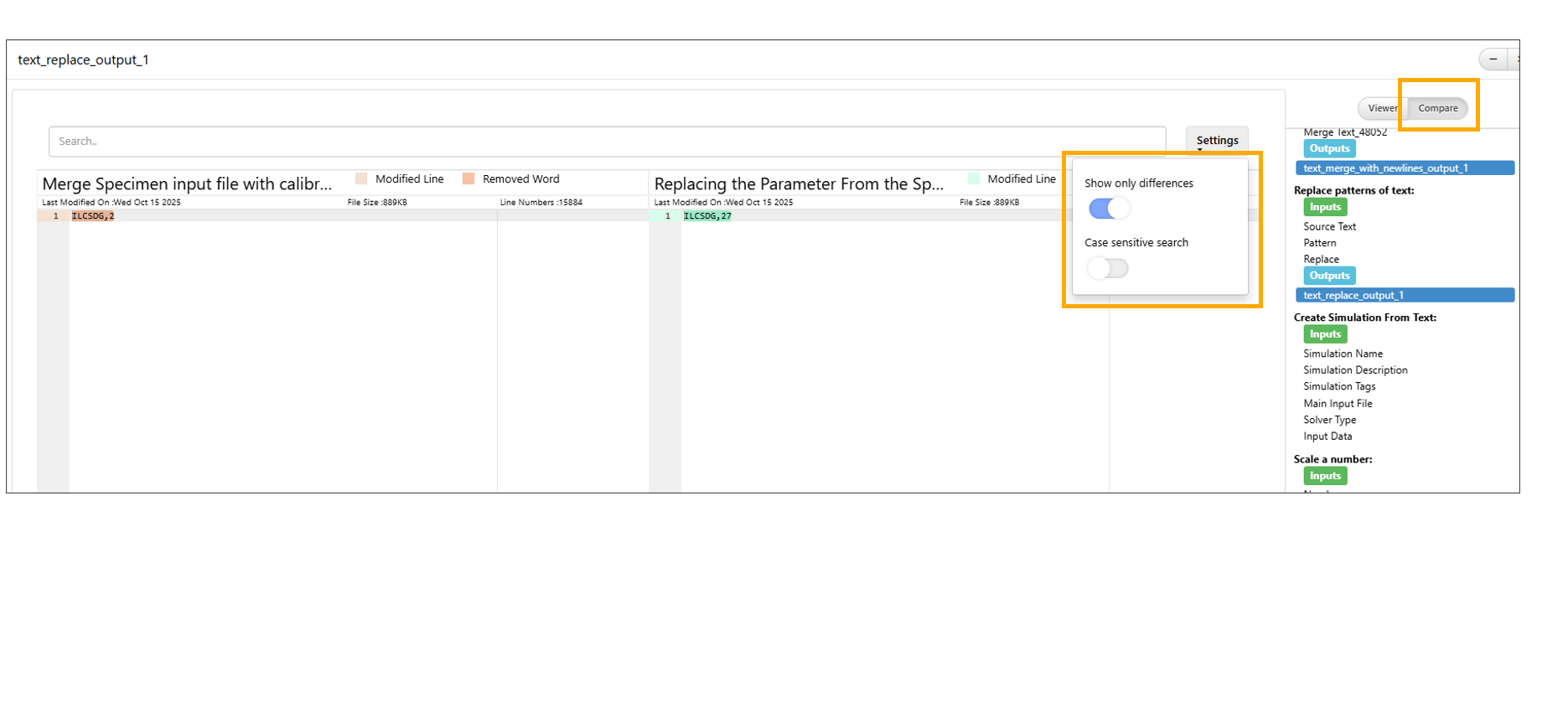Select text_replace_output_1 in the outputs list
Image resolution: width=1568 pixels, height=713 pixels.
click(x=1405, y=295)
